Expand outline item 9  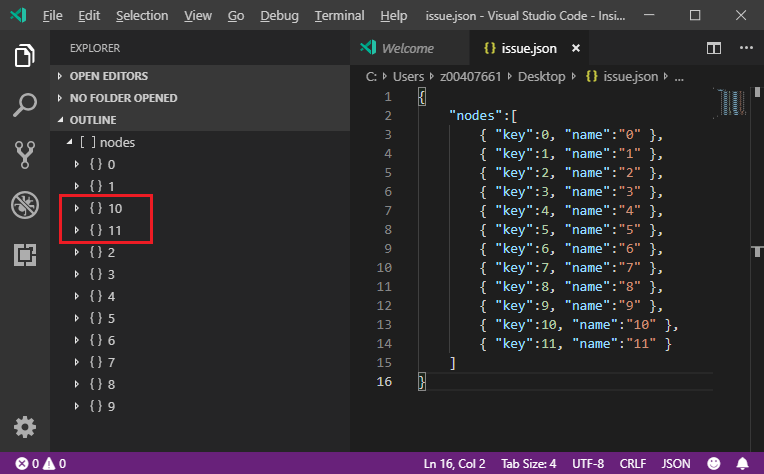(x=76, y=406)
